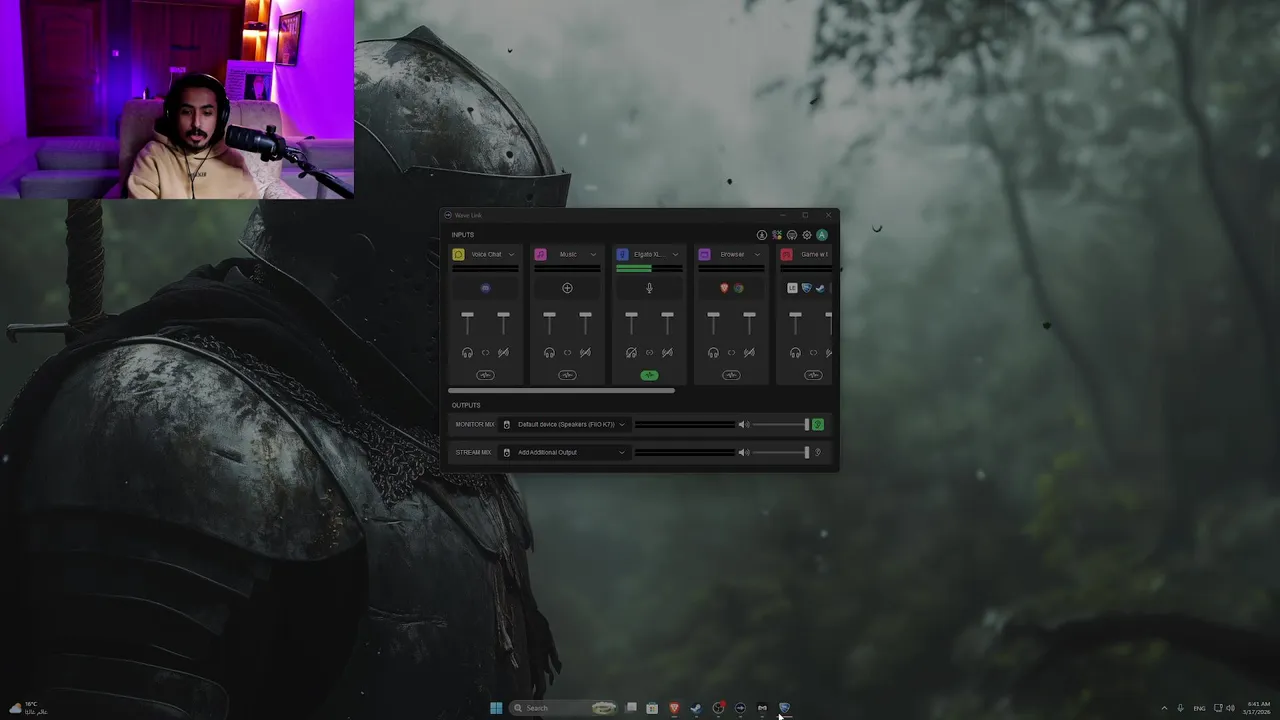This screenshot has height=720, width=1280.
Task: Mute Music in monitor mix (headphones)
Action: tap(549, 352)
